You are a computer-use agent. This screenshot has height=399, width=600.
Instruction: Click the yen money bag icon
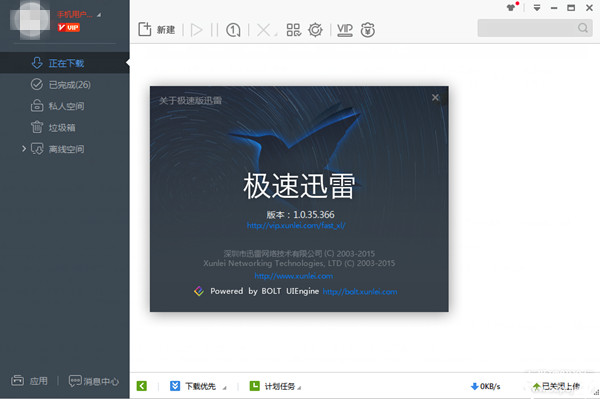point(367,30)
